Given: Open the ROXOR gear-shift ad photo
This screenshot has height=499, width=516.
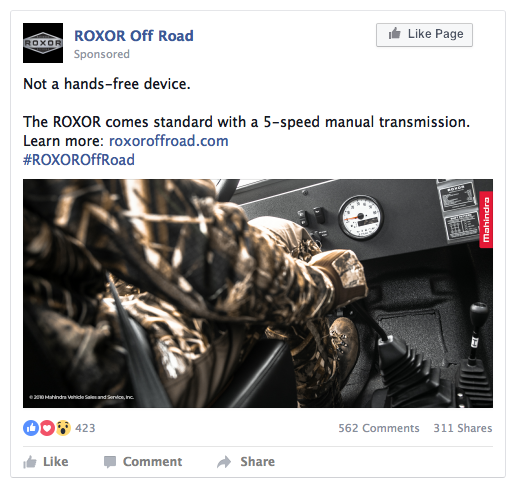Looking at the screenshot, I should (258, 293).
